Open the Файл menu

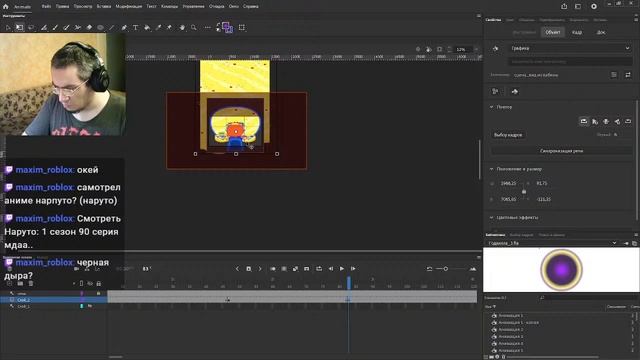pos(46,7)
